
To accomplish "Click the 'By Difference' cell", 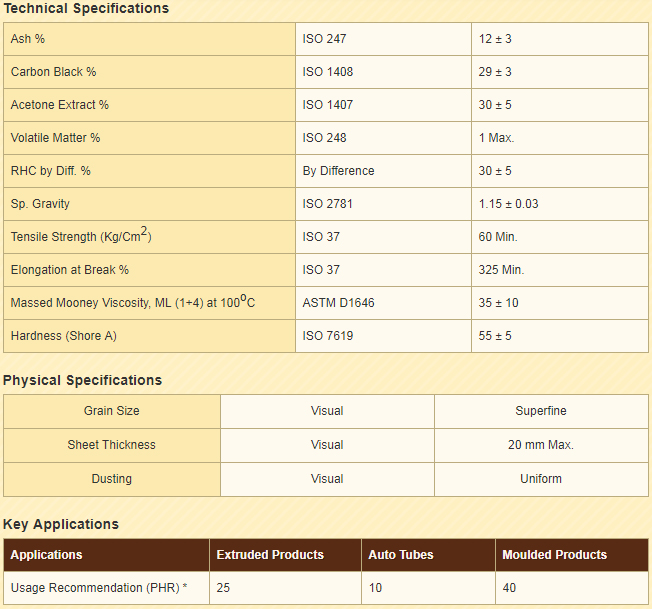I will pos(383,171).
